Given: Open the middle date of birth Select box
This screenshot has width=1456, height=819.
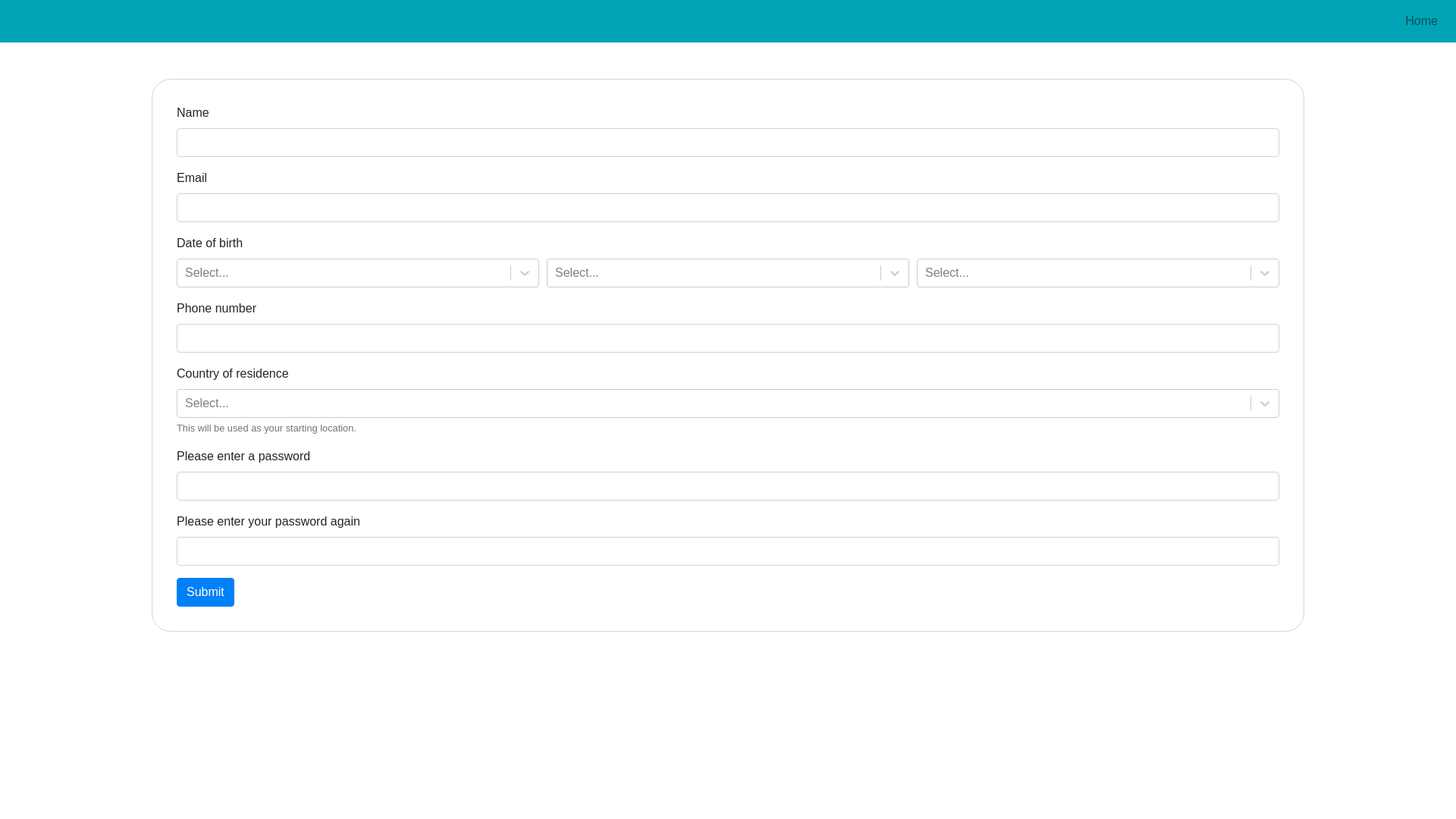Looking at the screenshot, I should click(713, 273).
